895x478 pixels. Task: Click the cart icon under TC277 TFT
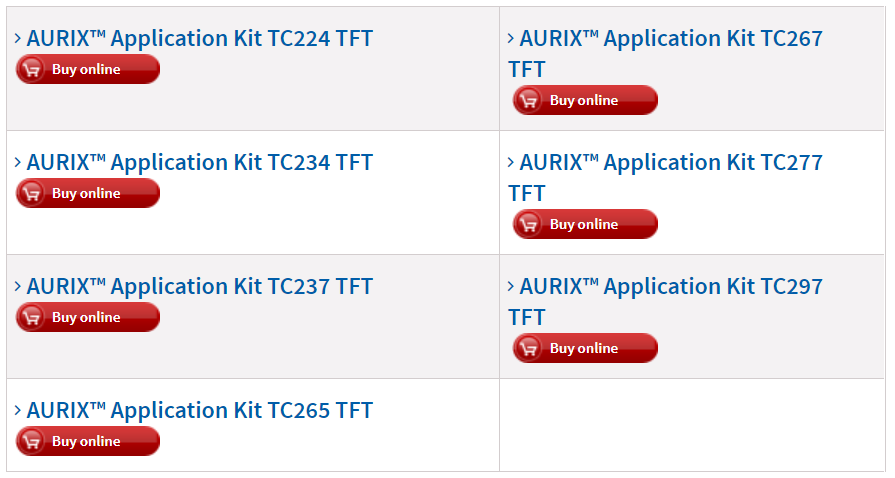pos(530,225)
